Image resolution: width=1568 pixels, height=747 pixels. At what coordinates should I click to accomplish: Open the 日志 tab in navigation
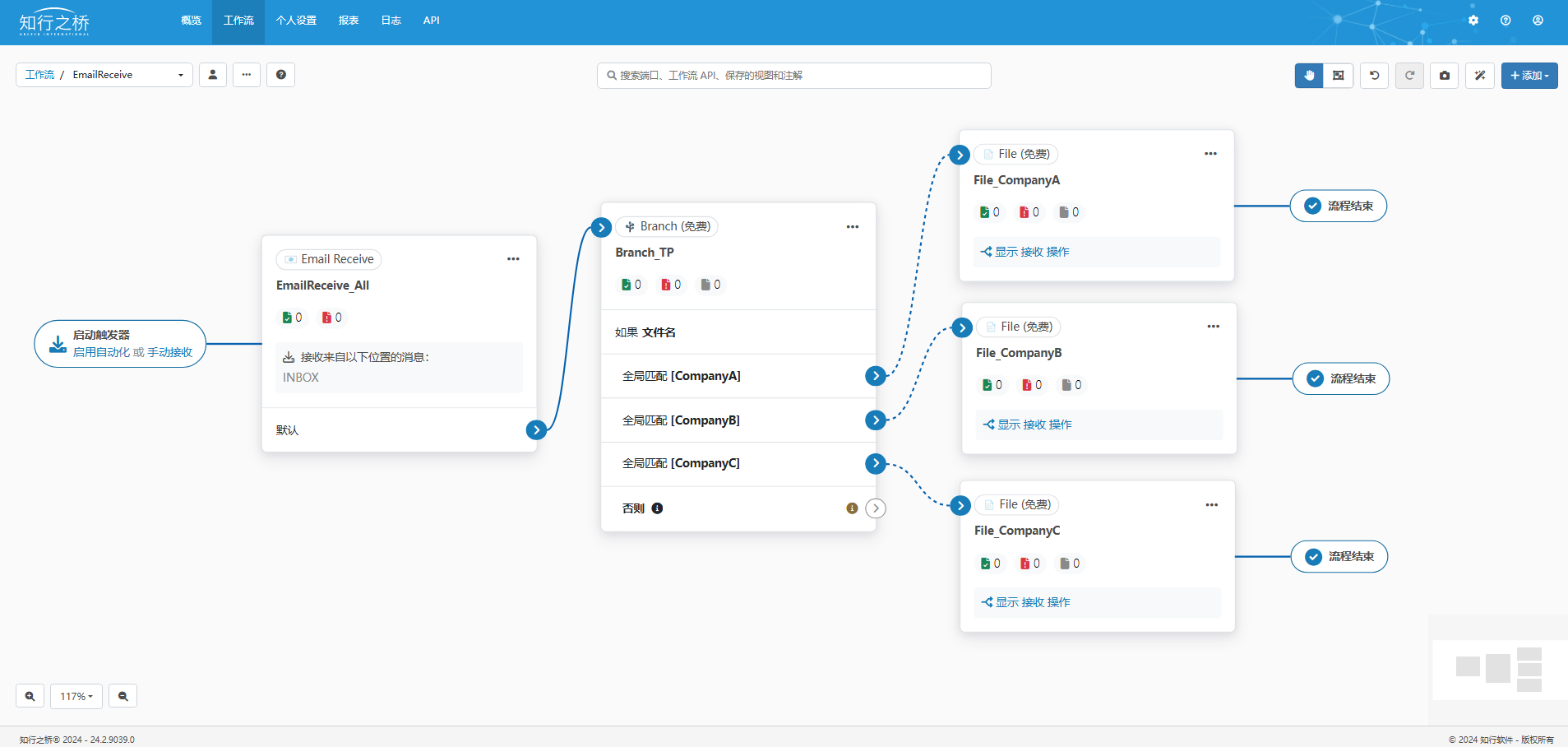(391, 21)
